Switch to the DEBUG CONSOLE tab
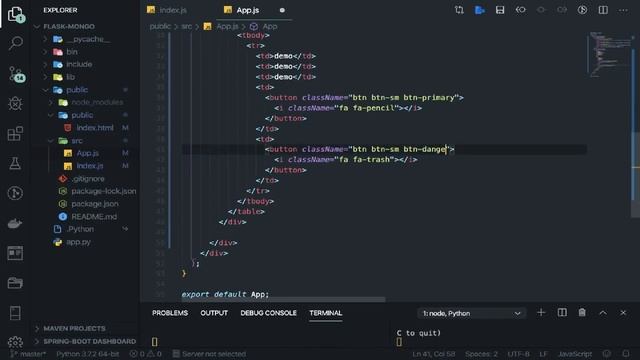Viewport: 640px width, 360px height. 268,313
